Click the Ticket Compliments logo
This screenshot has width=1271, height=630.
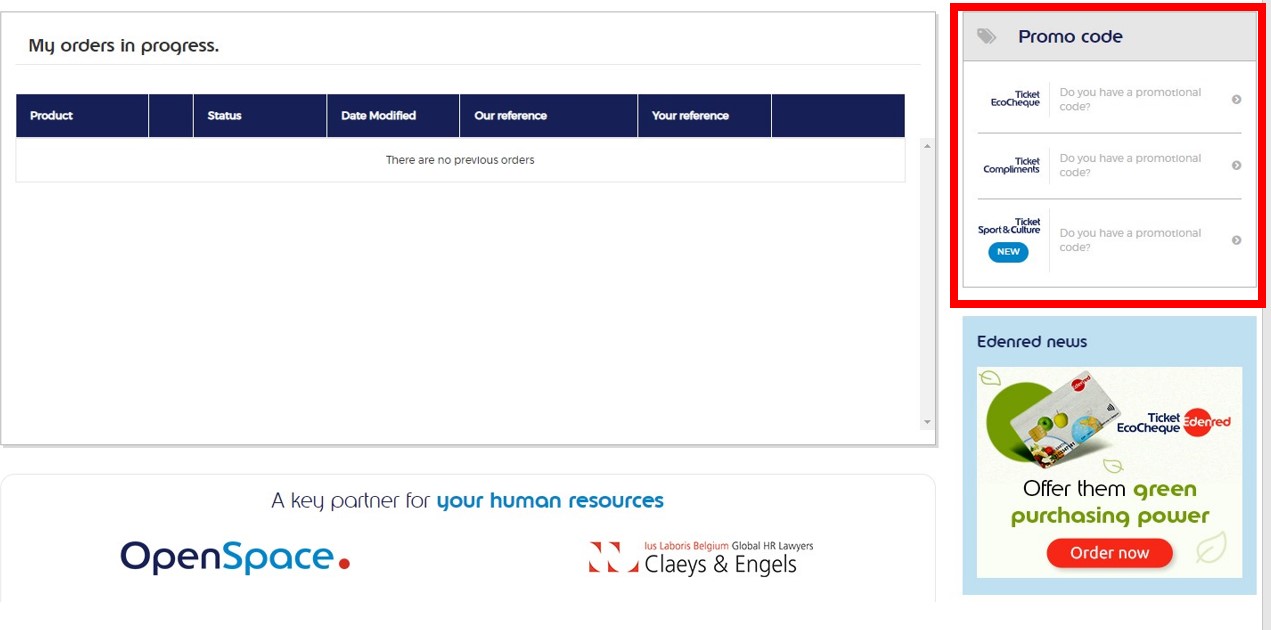click(x=1011, y=165)
